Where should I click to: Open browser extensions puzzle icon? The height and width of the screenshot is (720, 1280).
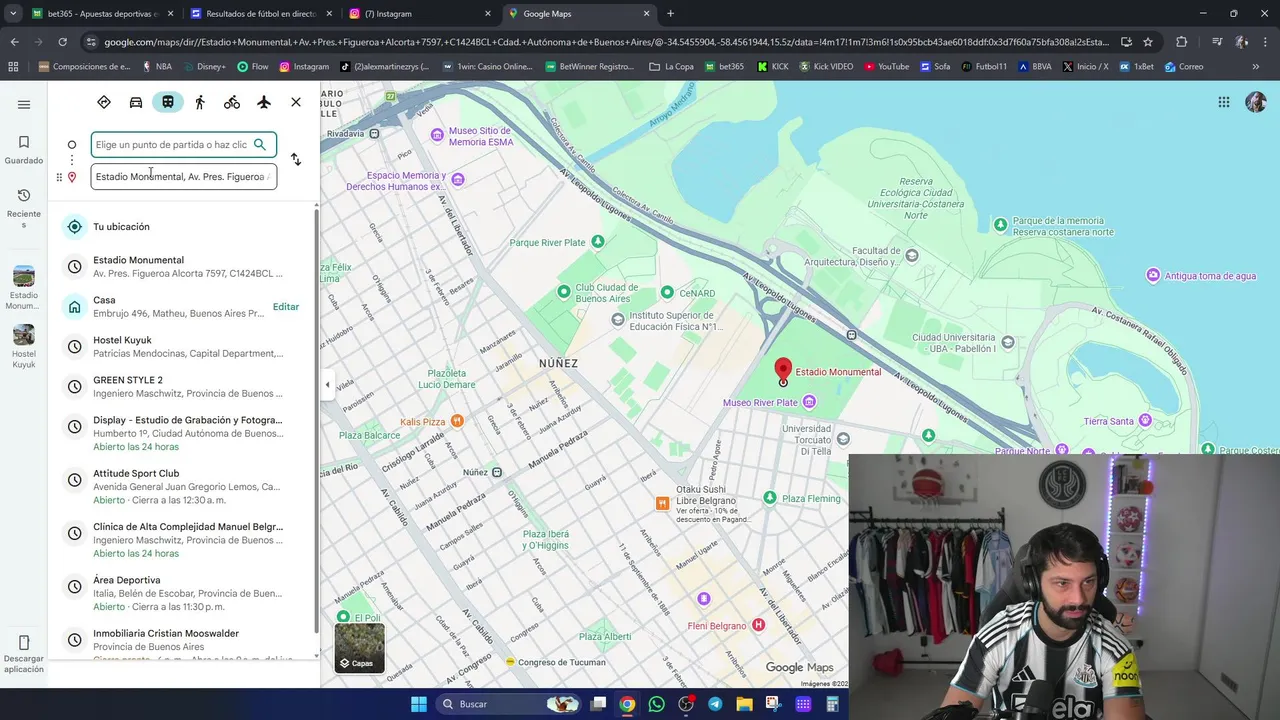coord(1181,42)
